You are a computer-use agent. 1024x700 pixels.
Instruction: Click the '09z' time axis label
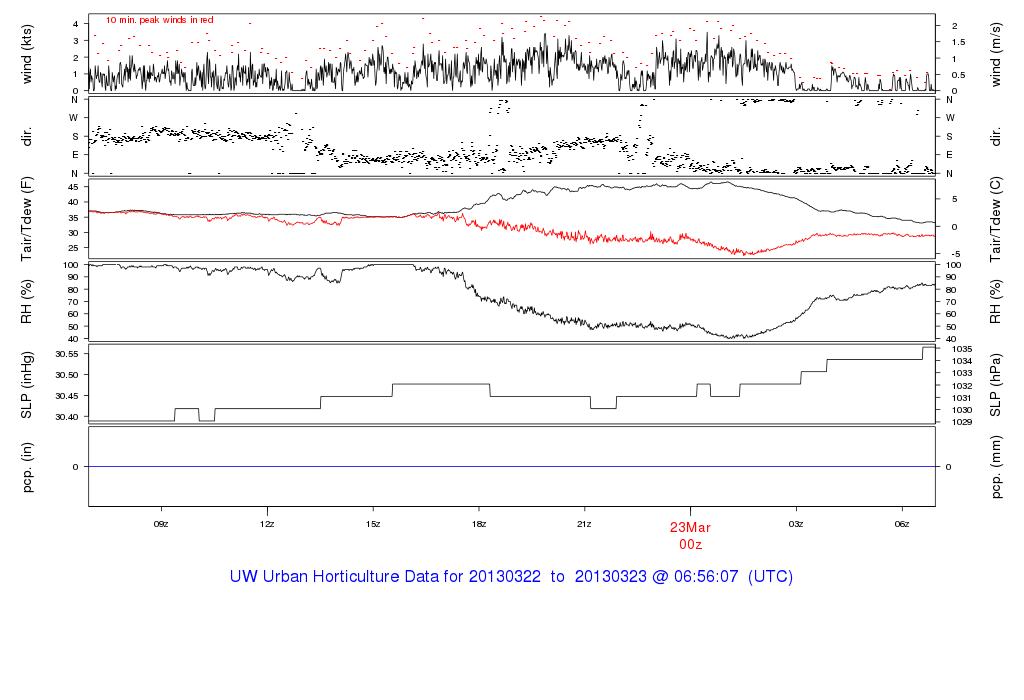(x=161, y=524)
